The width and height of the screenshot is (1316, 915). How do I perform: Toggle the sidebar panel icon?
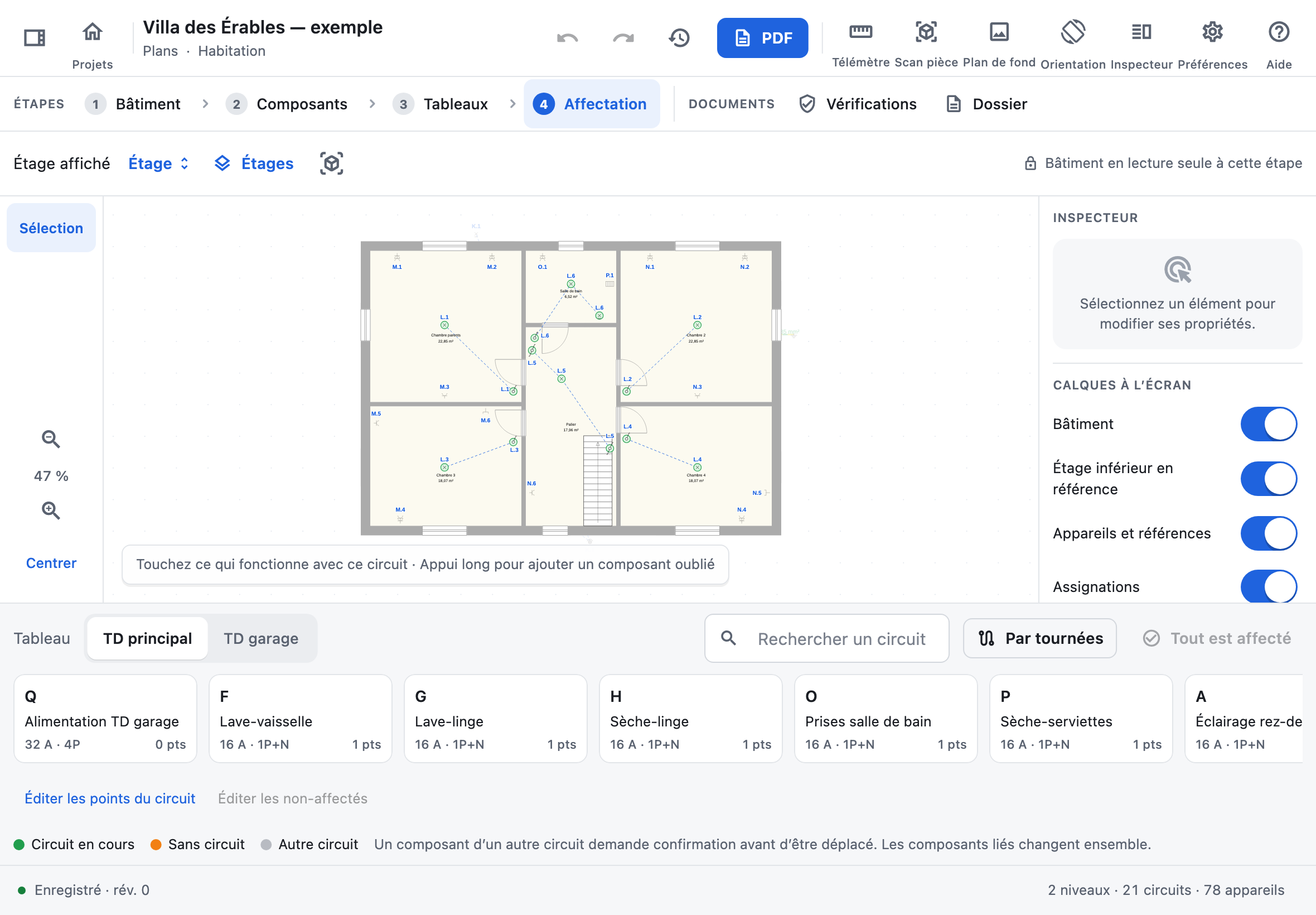(x=35, y=38)
